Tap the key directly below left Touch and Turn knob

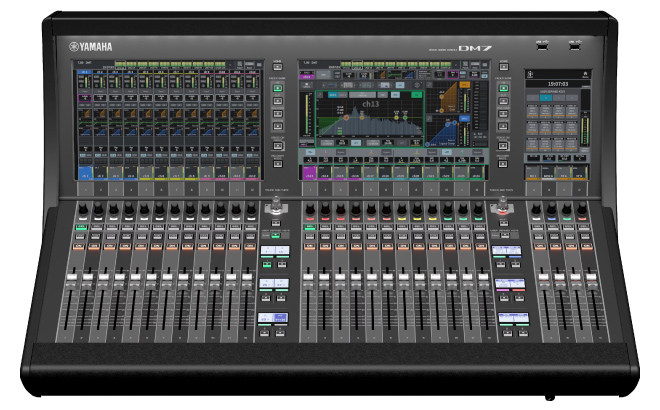click(x=276, y=223)
